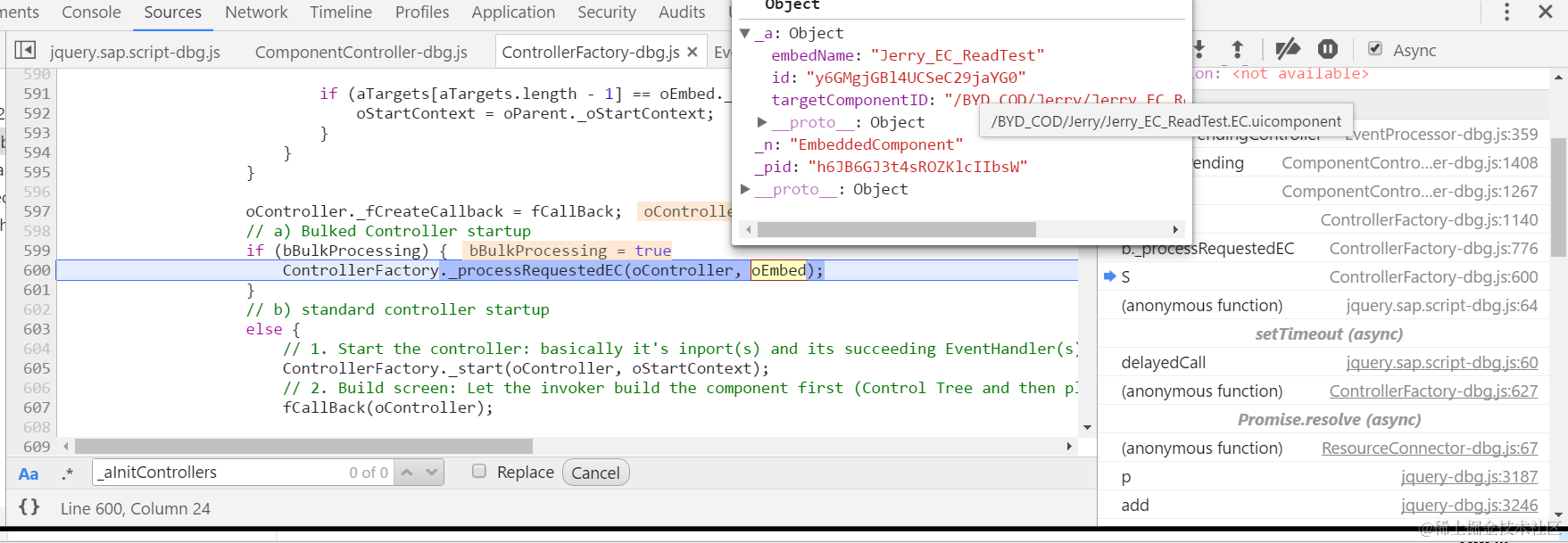Open link EventProcessor-dbg.js:359
The image size is (1568, 543).
click(x=1440, y=135)
